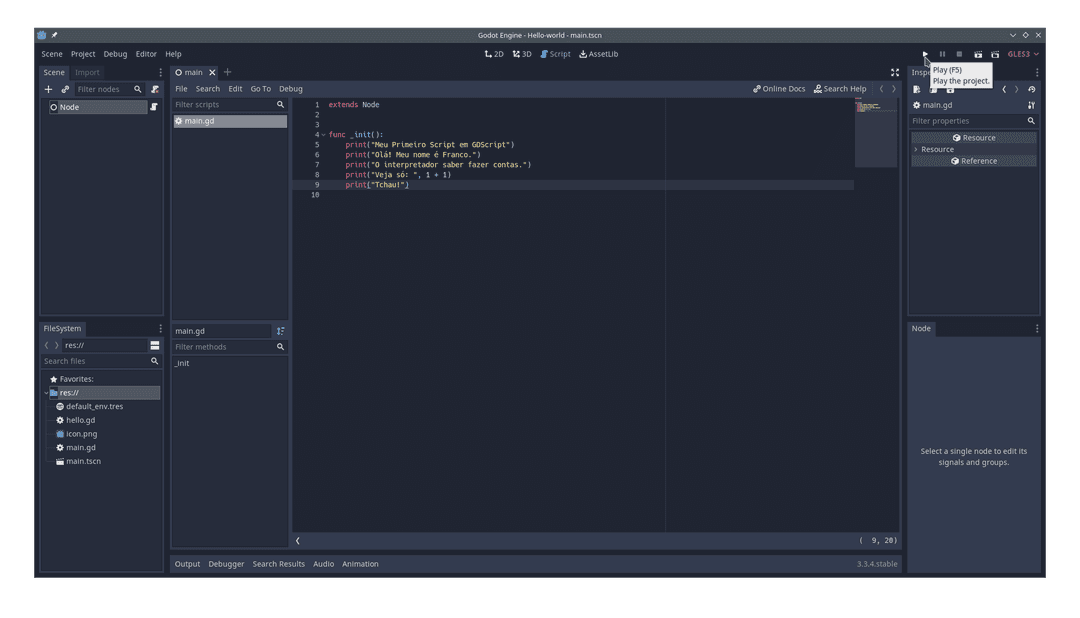The height and width of the screenshot is (618, 1080).
Task: Open the Output bottom panel
Action: click(x=187, y=564)
